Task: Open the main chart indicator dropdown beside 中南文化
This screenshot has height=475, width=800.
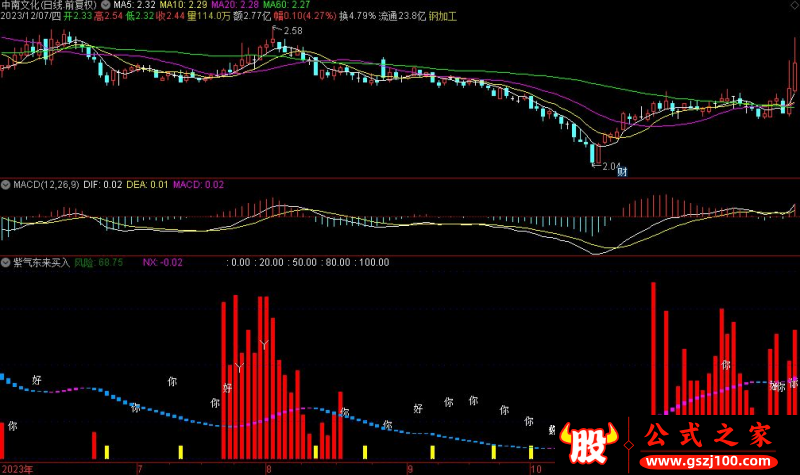Action: click(x=105, y=5)
